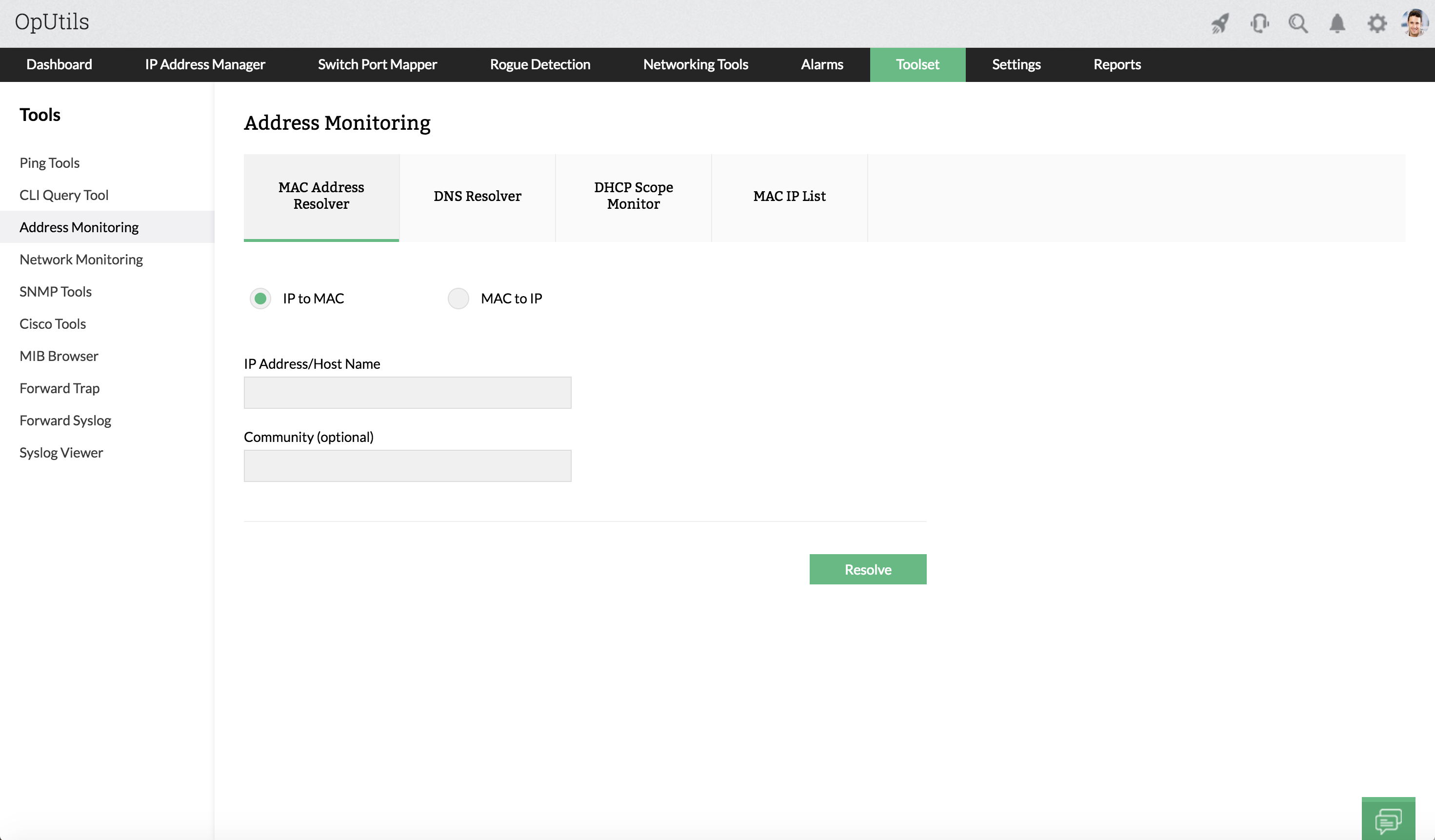Open the chat widget icon
This screenshot has height=840, width=1435.
click(1388, 820)
